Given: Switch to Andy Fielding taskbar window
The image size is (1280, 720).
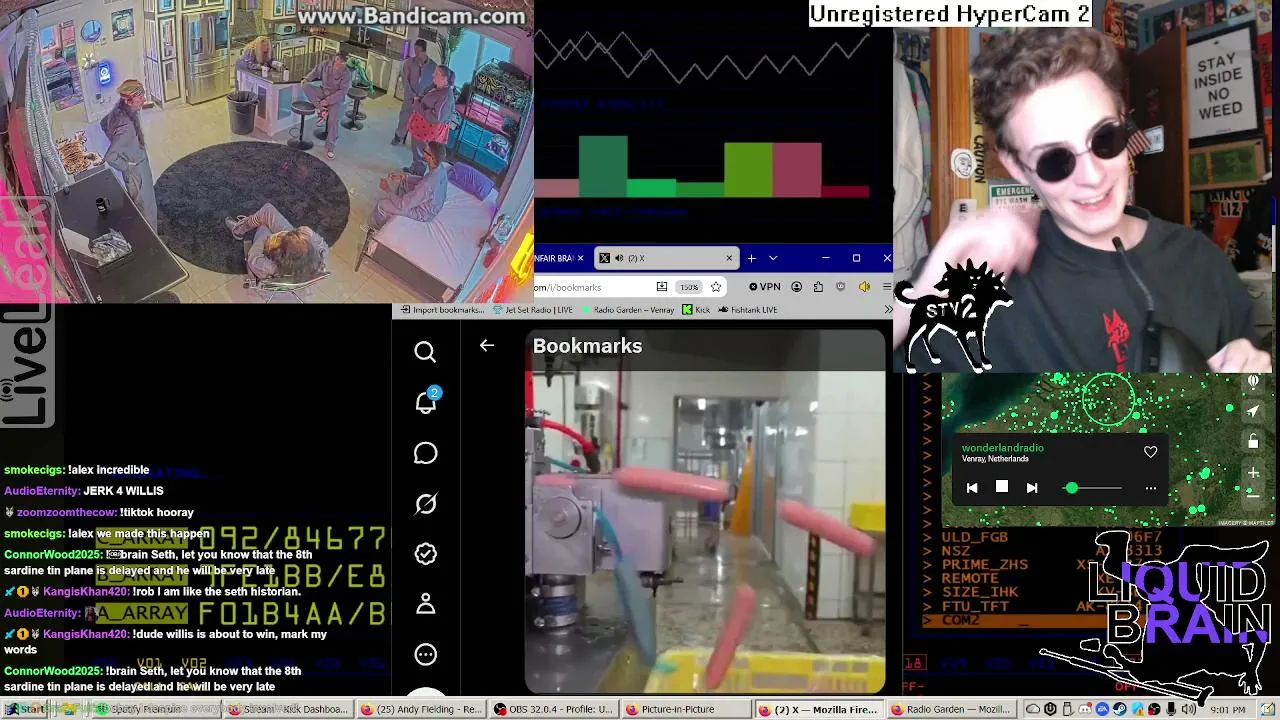Looking at the screenshot, I should tap(421, 710).
